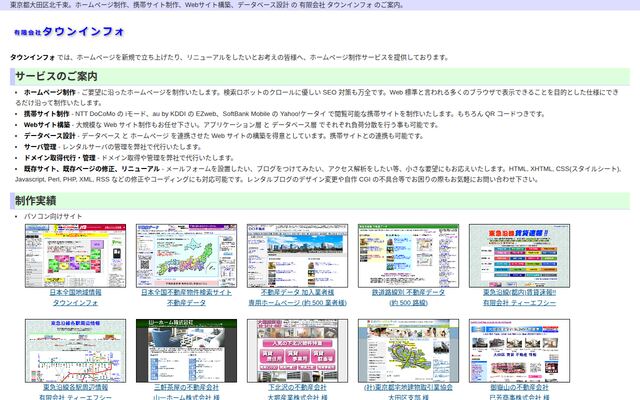
Task: Open the 三軒茶屋 ハローホーム thumbnail
Action: click(187, 351)
